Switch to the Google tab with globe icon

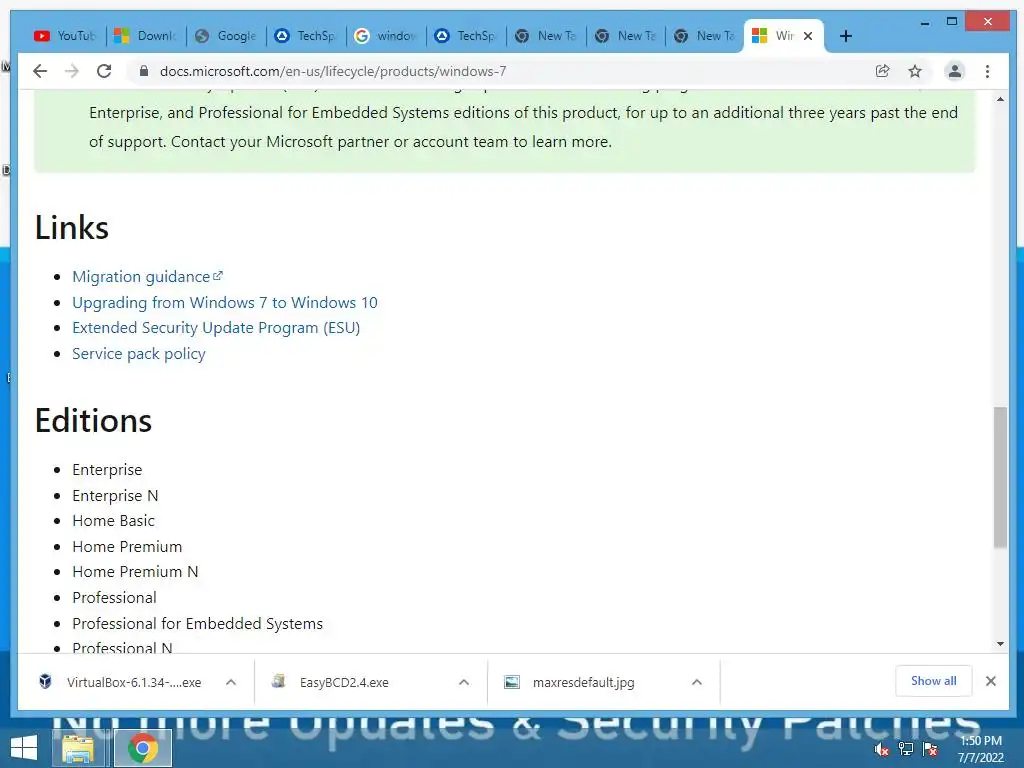pos(226,36)
